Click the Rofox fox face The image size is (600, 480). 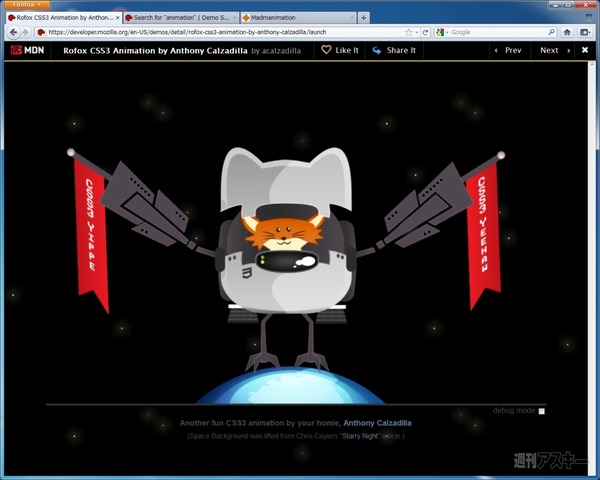[284, 232]
